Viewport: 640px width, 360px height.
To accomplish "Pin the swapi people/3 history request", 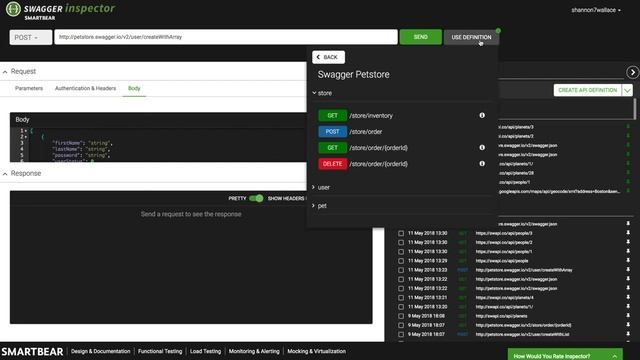I will pos(628,233).
